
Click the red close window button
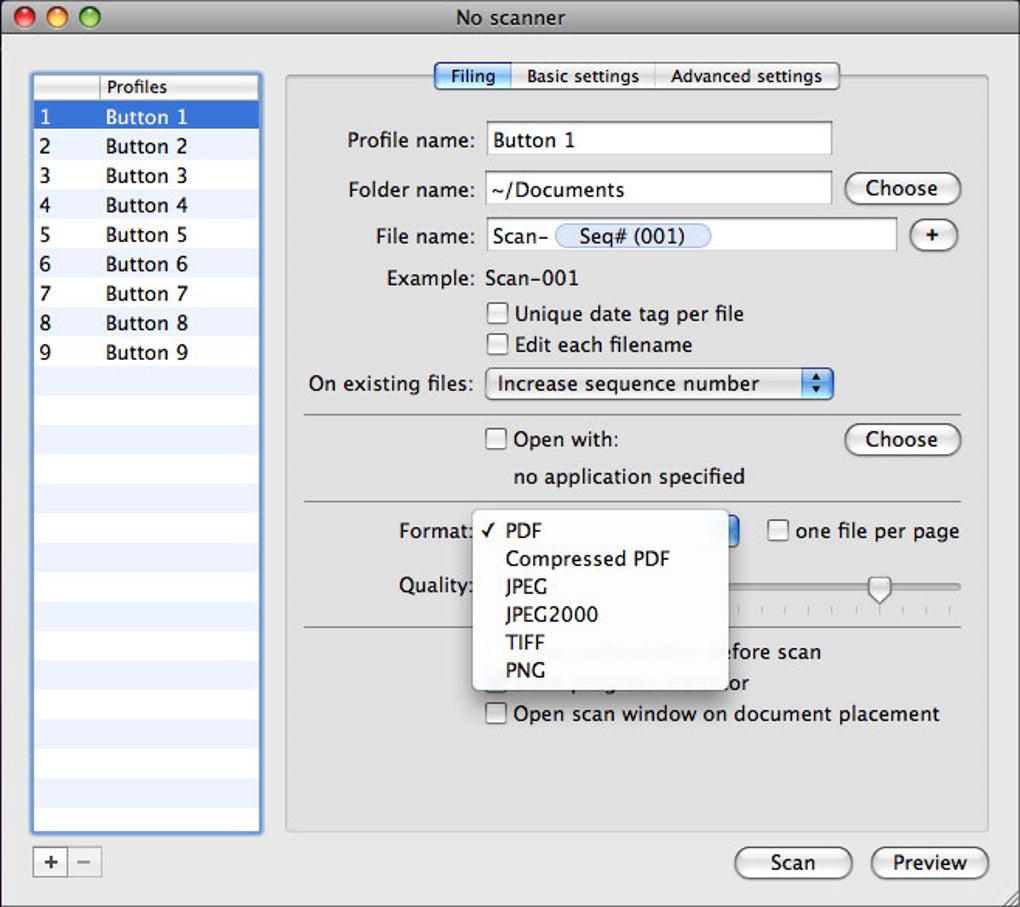pyautogui.click(x=24, y=17)
